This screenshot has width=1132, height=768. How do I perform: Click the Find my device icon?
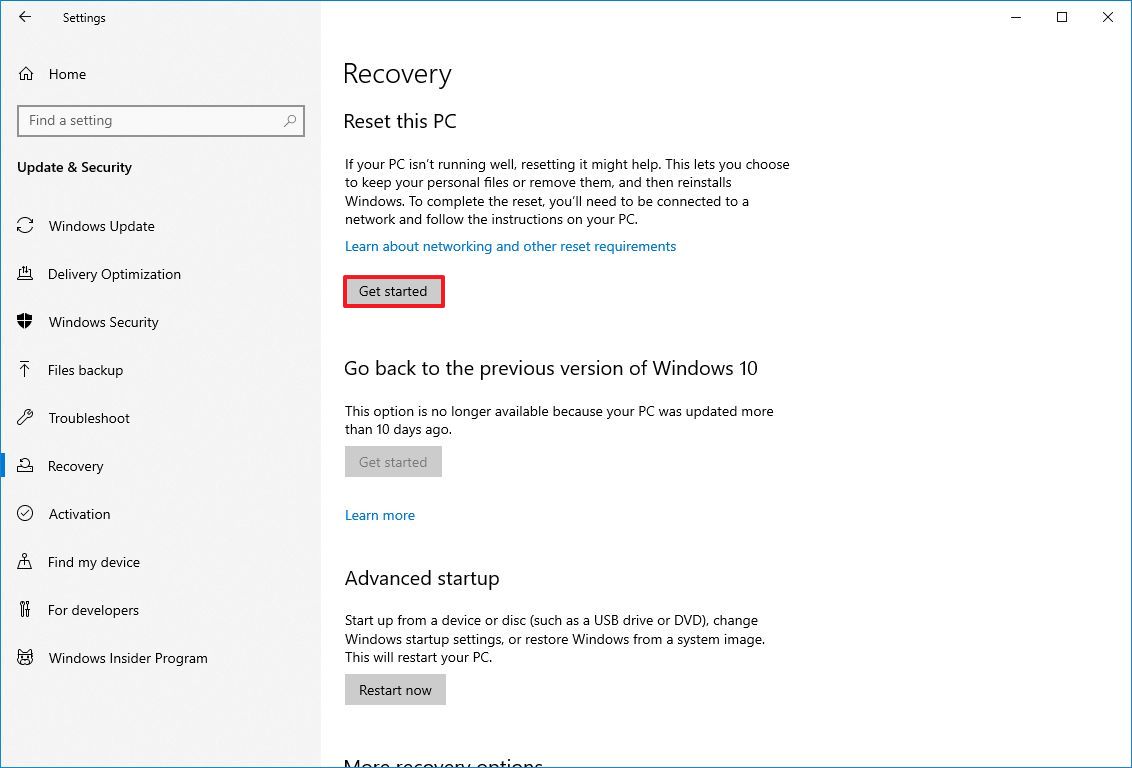click(26, 562)
